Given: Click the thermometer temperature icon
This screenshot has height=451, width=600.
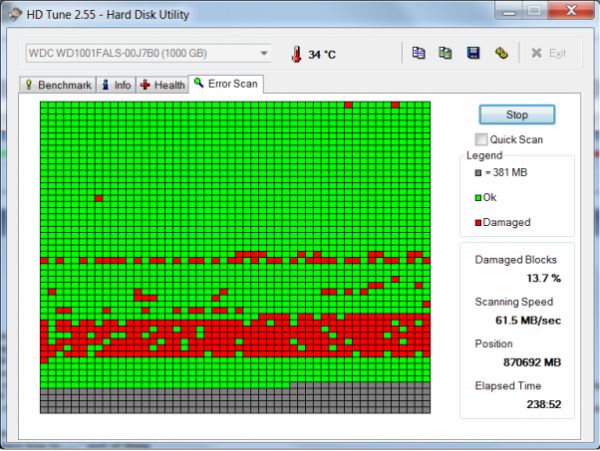Looking at the screenshot, I should pyautogui.click(x=296, y=54).
